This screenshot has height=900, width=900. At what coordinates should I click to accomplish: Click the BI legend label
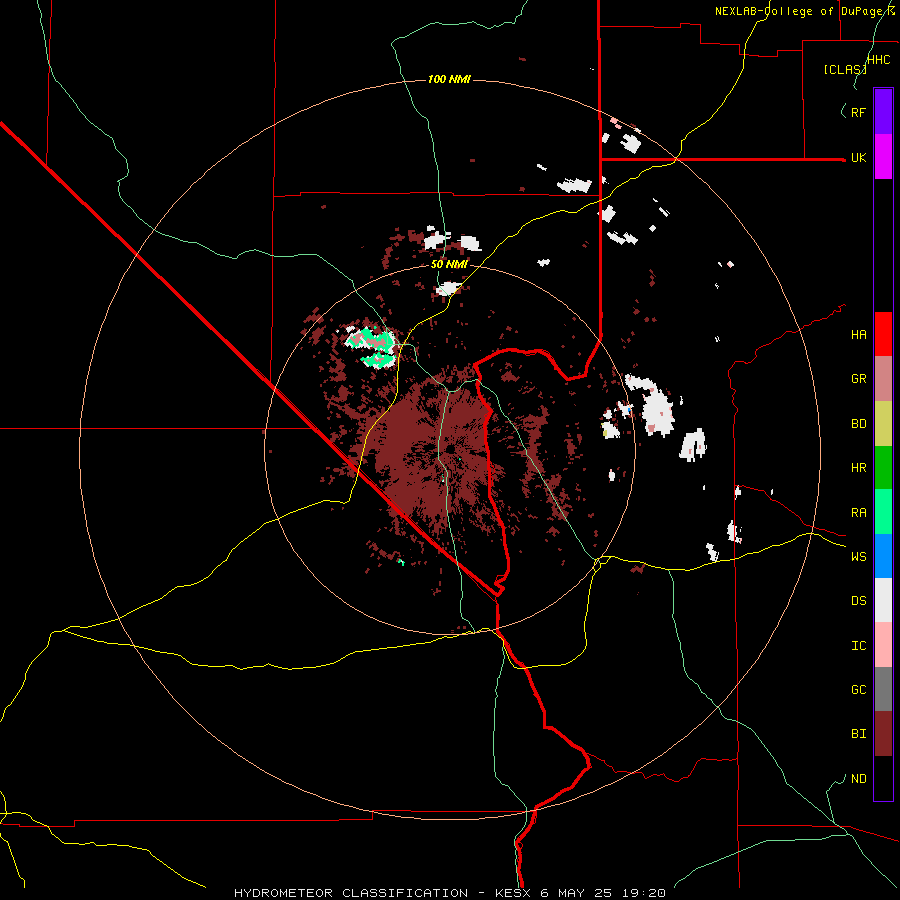pyautogui.click(x=858, y=734)
